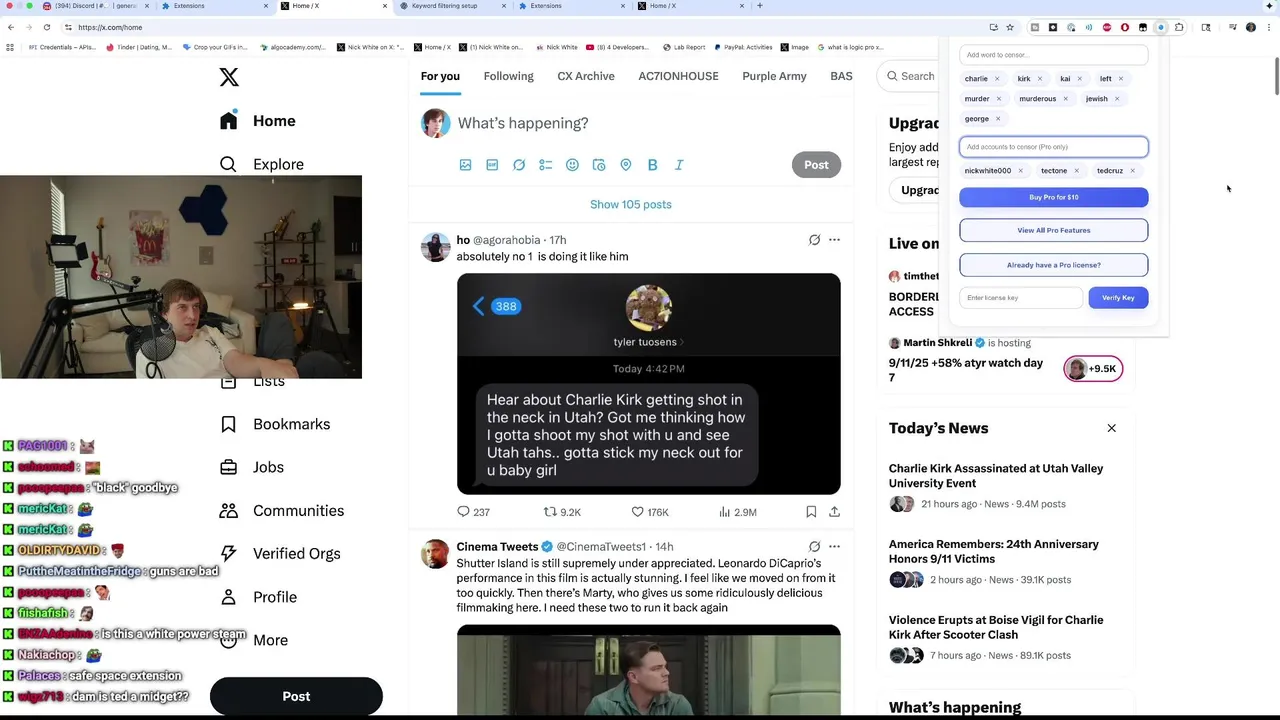Apply italic formatting in composer

[679, 165]
